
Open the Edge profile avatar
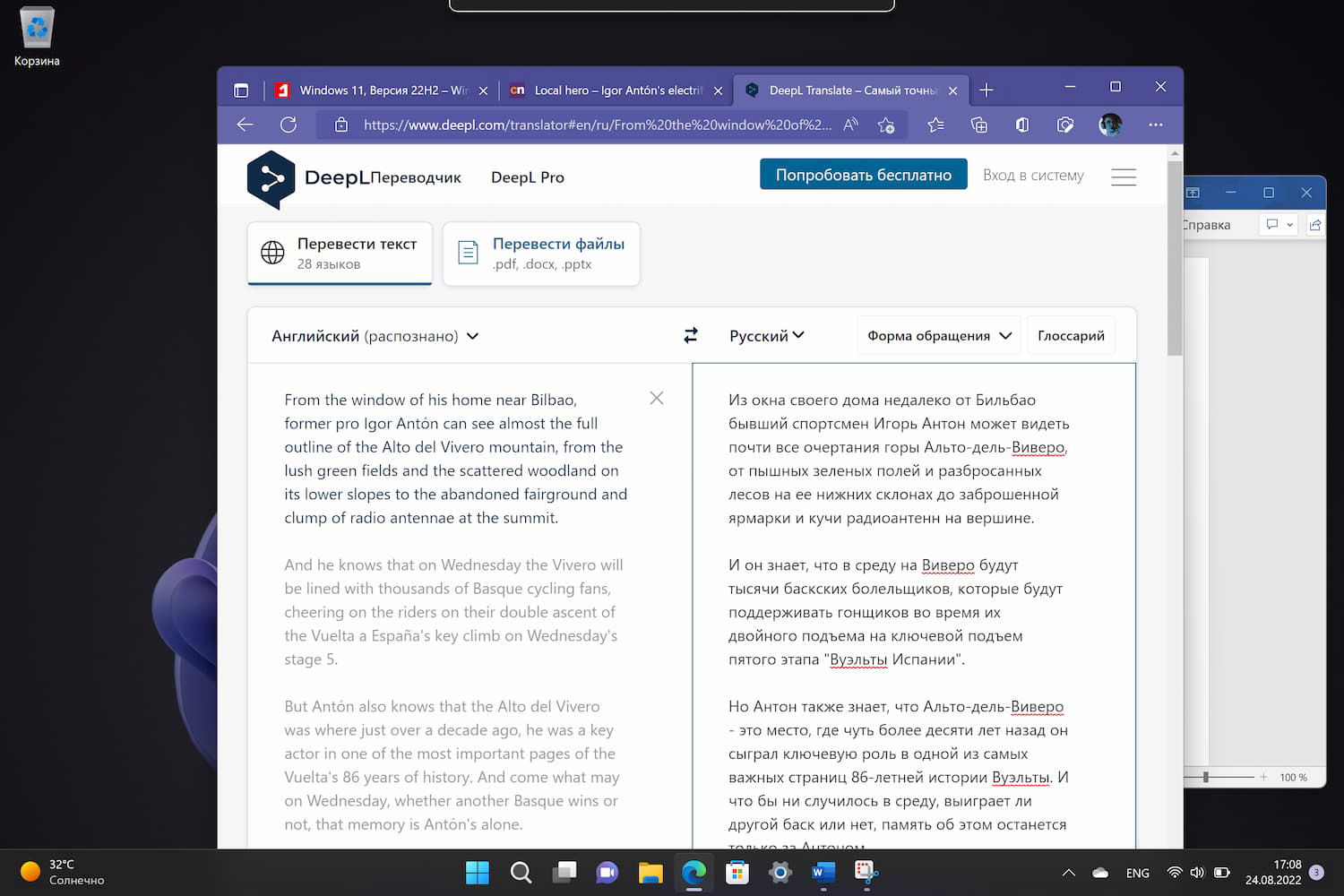pos(1110,125)
